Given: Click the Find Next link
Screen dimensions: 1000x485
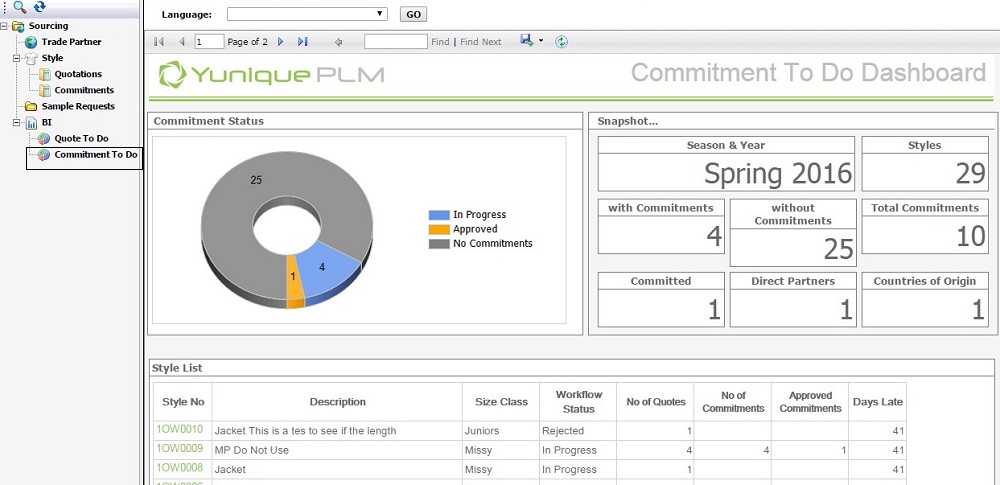Looking at the screenshot, I should pos(481,41).
